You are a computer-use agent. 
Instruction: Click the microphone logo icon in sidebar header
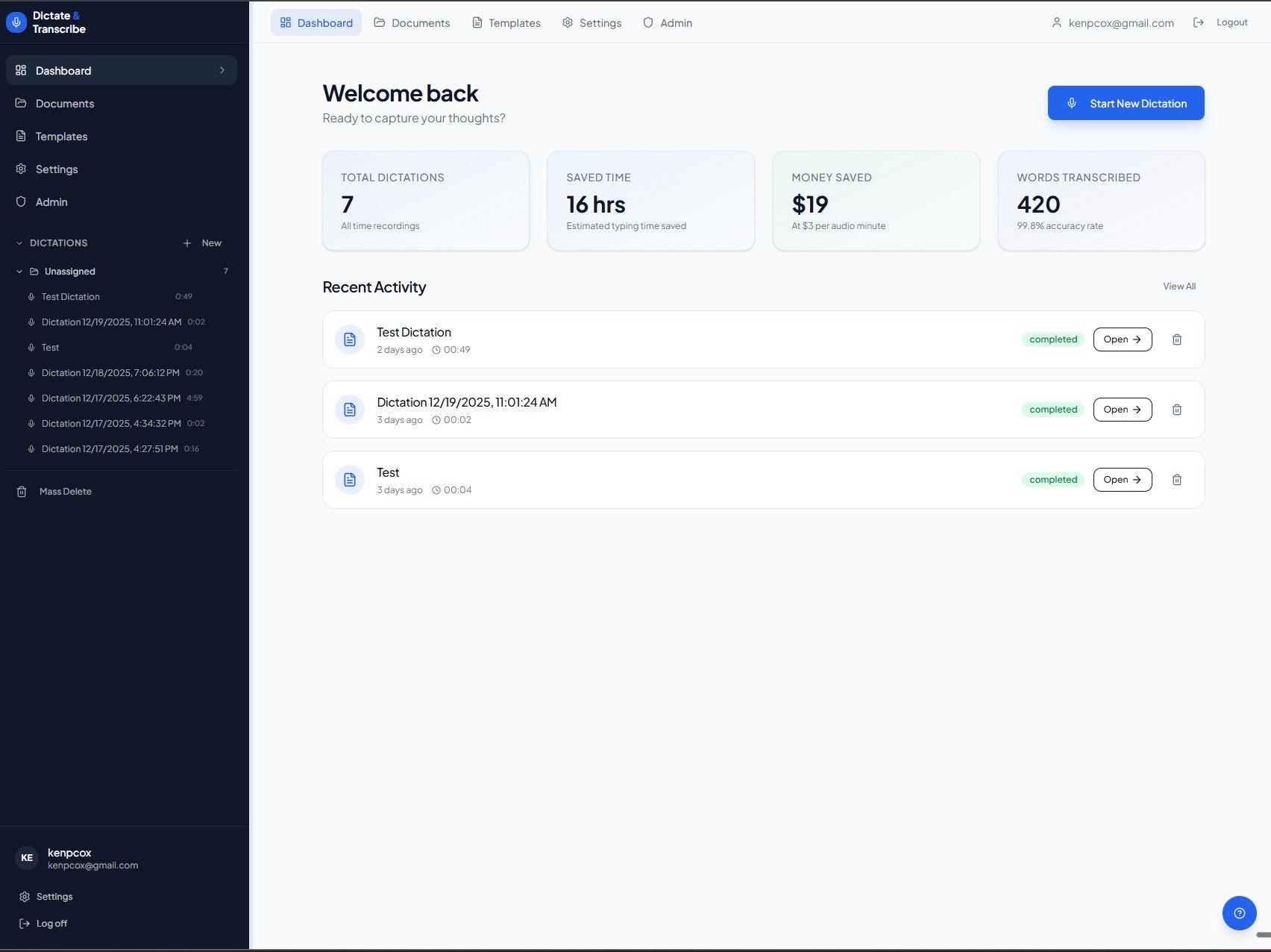tap(16, 22)
